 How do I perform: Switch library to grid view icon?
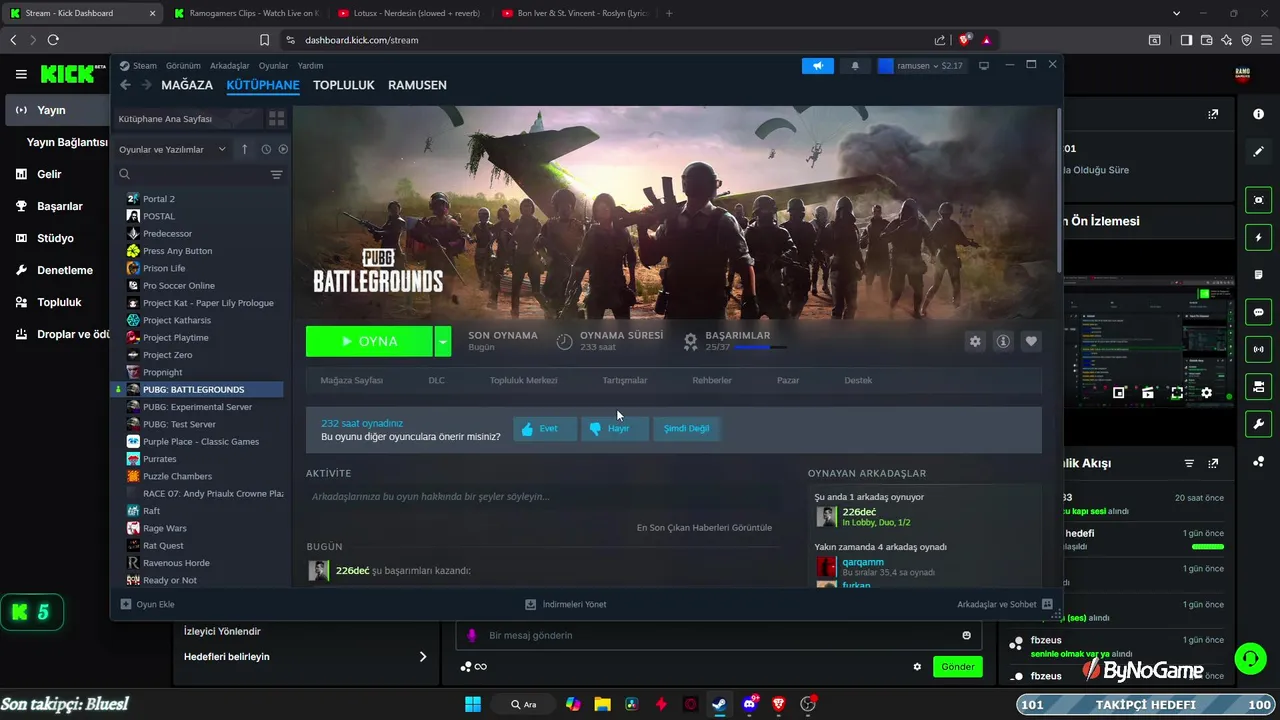click(276, 118)
